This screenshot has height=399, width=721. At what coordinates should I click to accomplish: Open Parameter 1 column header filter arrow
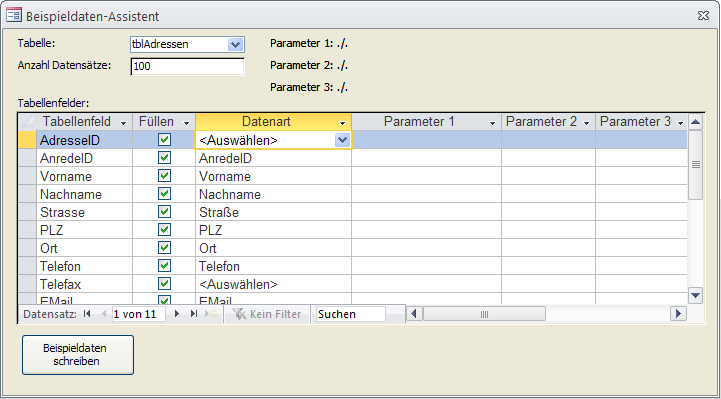pyautogui.click(x=492, y=123)
